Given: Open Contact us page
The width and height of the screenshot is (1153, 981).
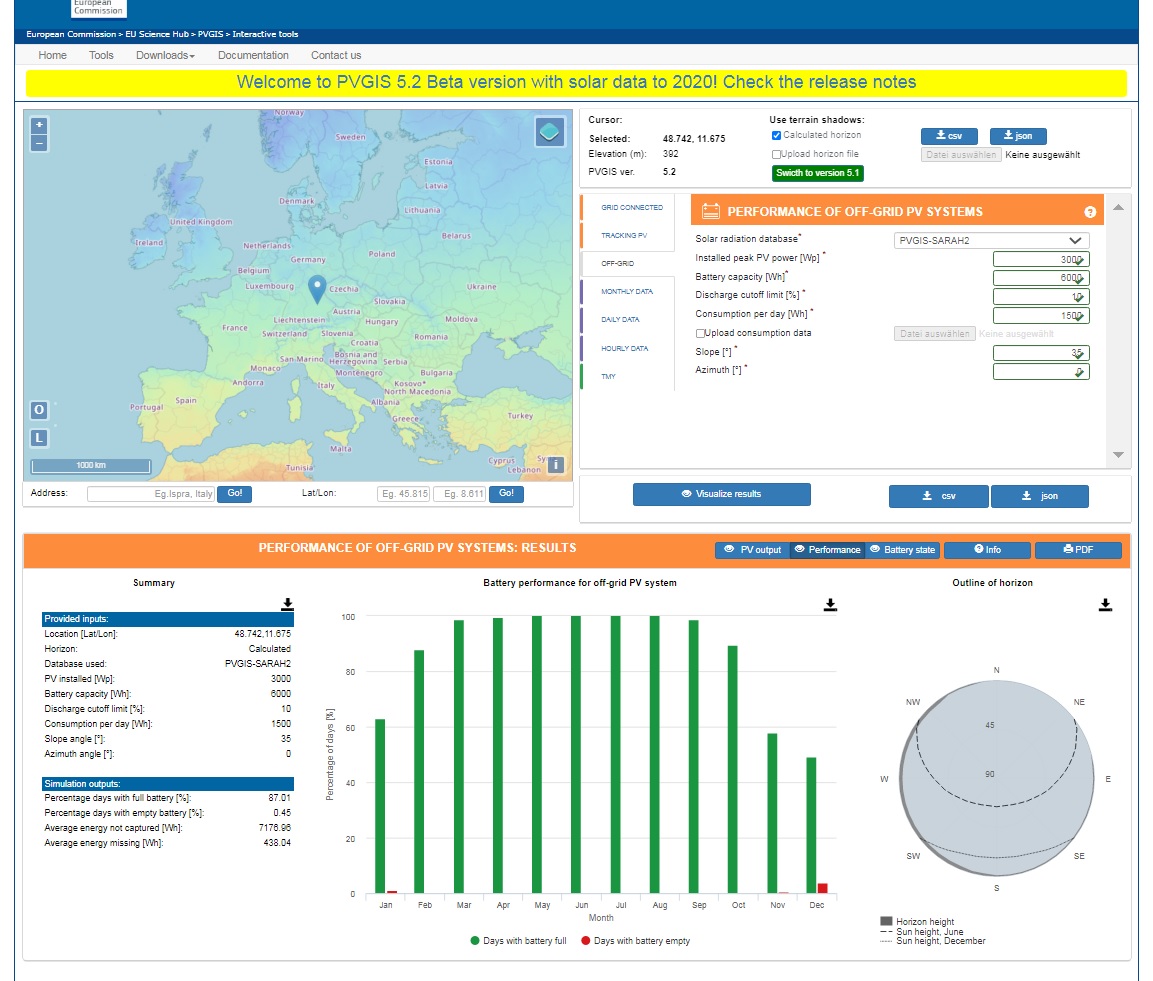Looking at the screenshot, I should [x=336, y=55].
